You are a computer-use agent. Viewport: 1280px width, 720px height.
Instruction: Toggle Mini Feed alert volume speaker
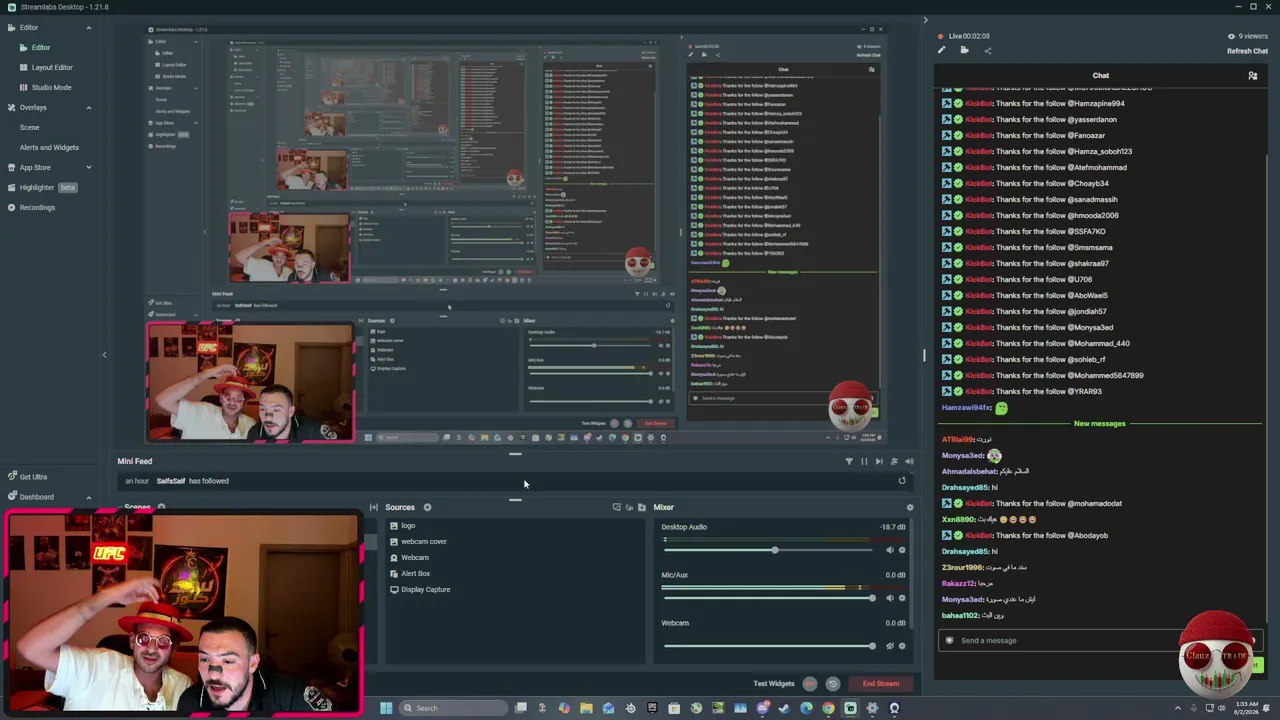pyautogui.click(x=909, y=461)
